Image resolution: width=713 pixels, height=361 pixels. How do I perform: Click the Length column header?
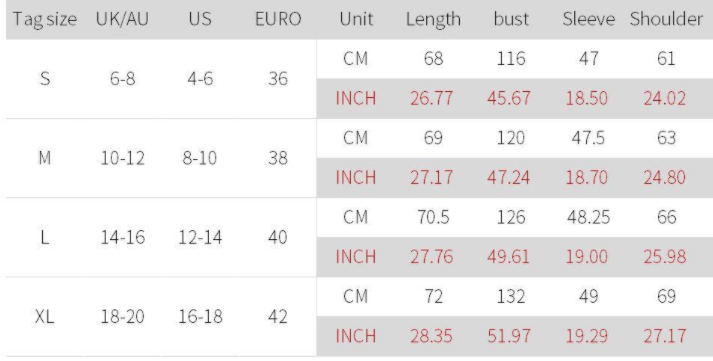pos(433,20)
